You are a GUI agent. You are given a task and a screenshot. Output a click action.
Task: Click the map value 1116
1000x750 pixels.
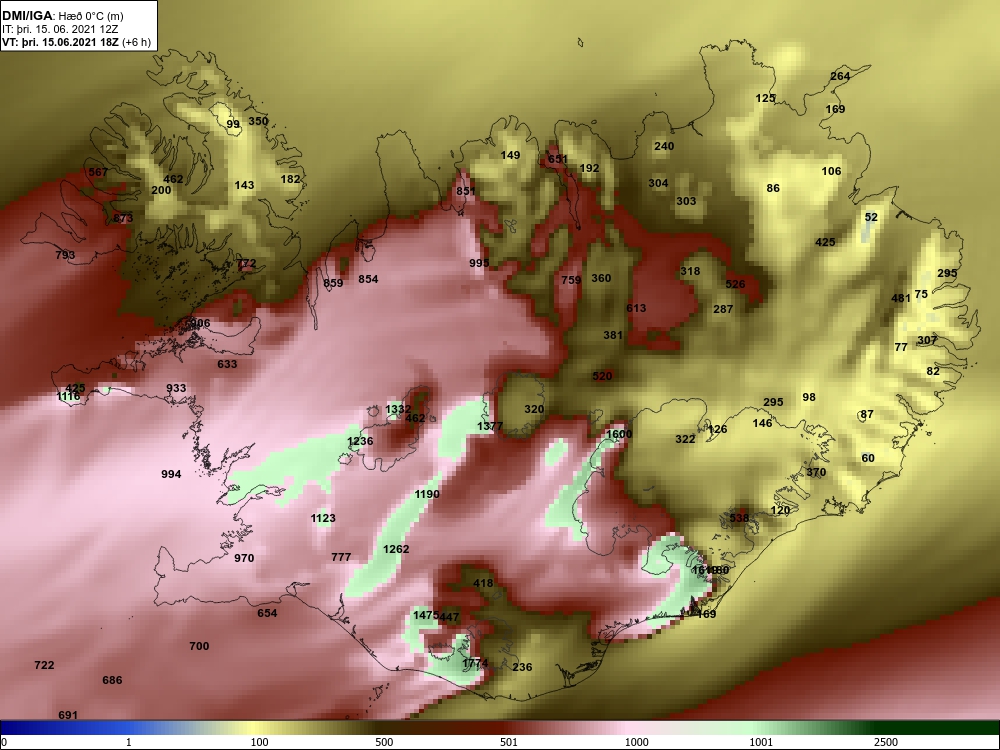68,397
